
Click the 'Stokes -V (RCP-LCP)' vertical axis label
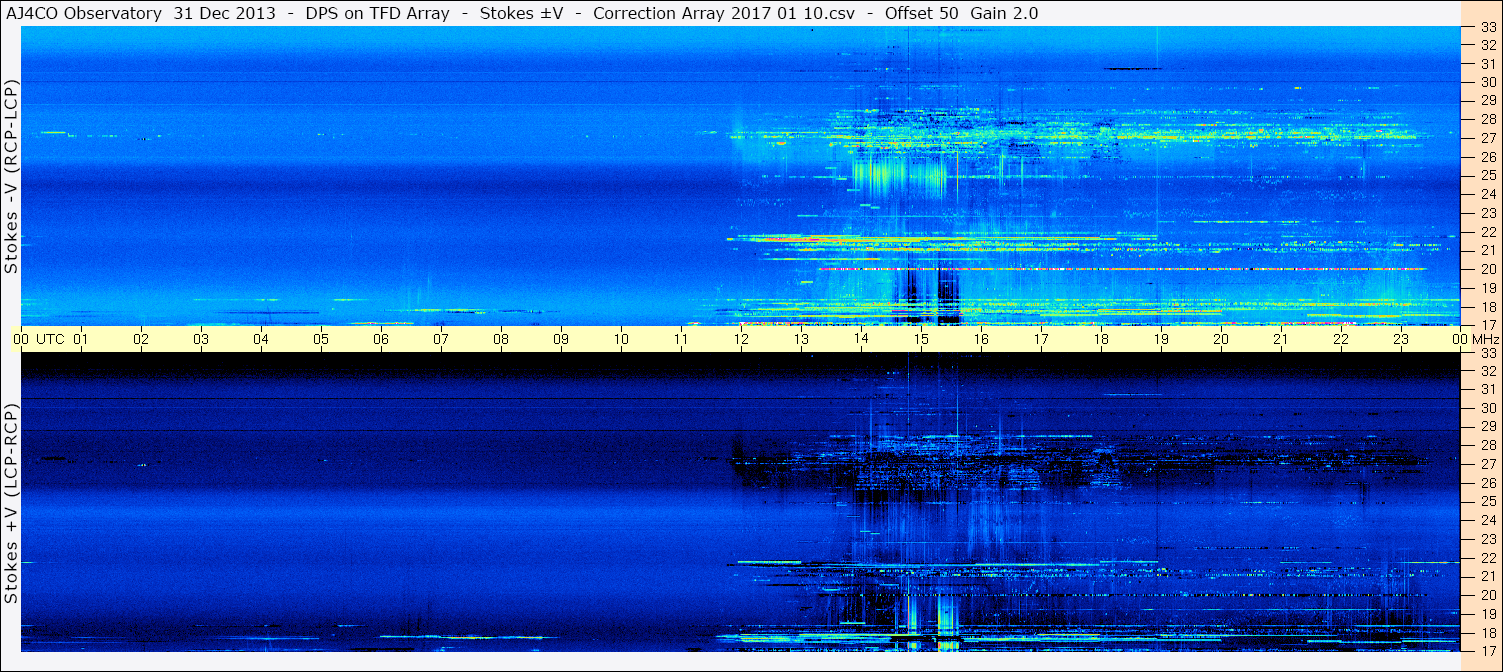(x=12, y=176)
